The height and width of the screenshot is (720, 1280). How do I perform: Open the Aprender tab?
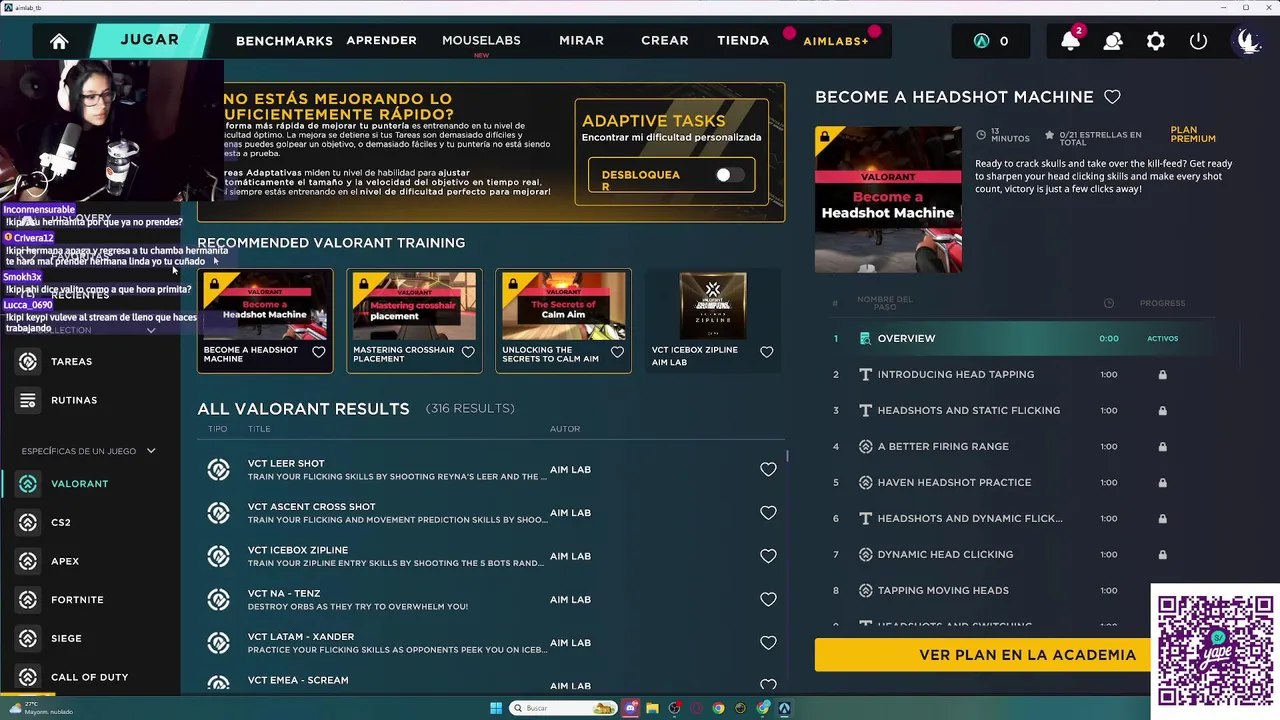tap(381, 40)
